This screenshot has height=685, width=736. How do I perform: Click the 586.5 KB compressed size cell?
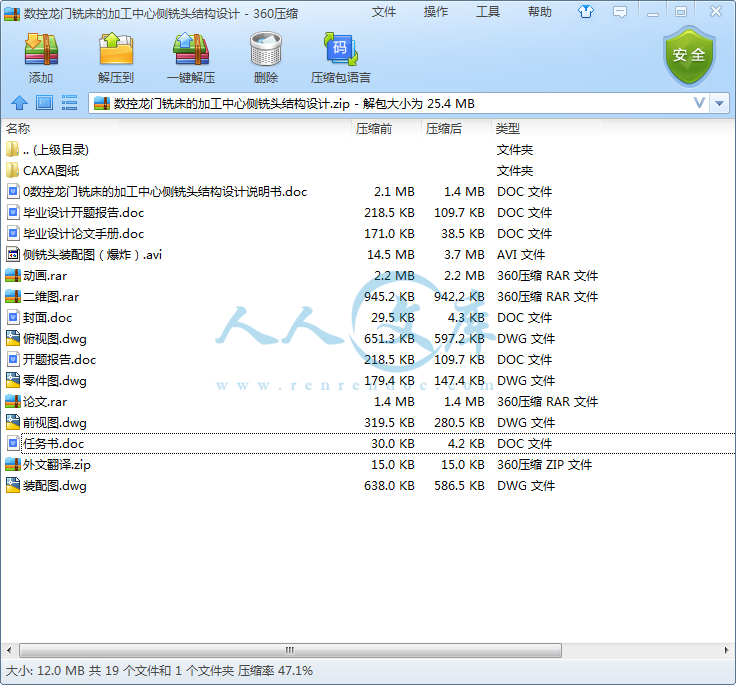tap(459, 485)
